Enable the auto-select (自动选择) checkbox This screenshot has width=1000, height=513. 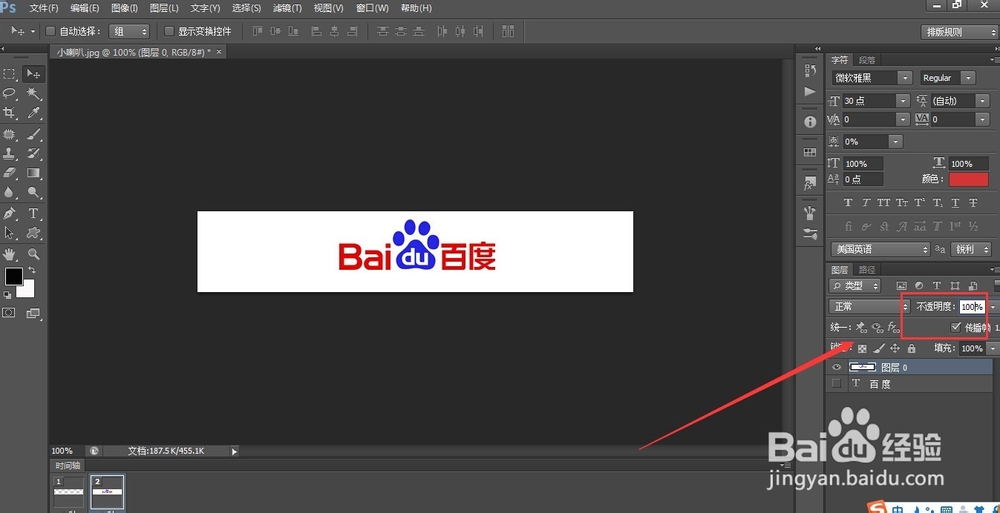point(51,31)
